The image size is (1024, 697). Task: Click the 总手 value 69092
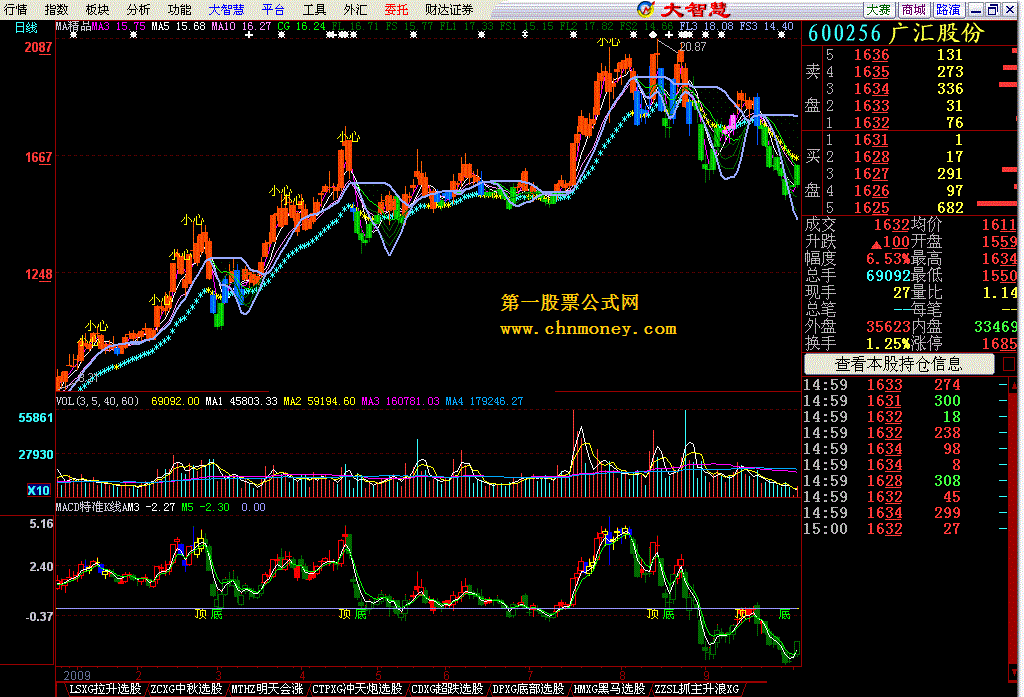(888, 276)
